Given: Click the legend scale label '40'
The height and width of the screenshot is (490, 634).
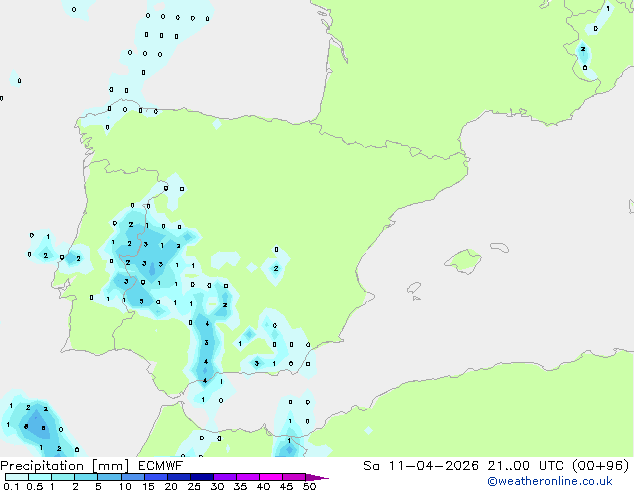Looking at the screenshot, I should tap(263, 486).
